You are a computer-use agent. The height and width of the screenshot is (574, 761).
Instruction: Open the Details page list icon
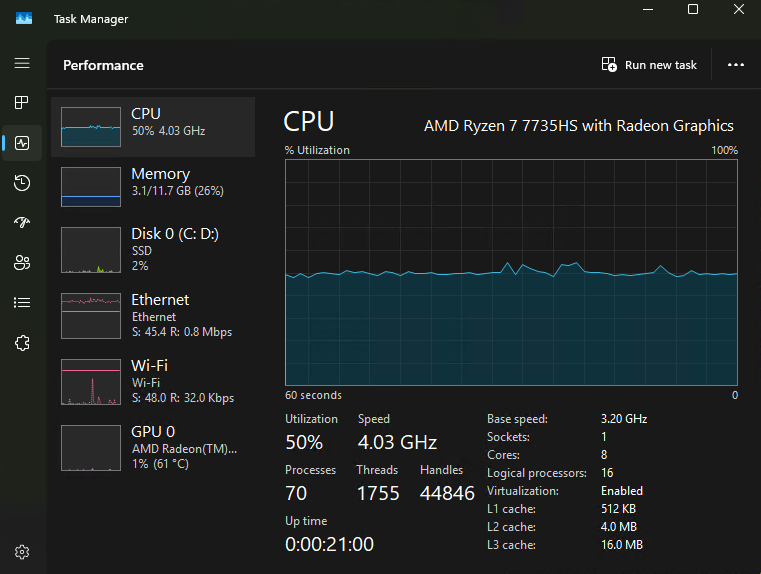point(22,303)
